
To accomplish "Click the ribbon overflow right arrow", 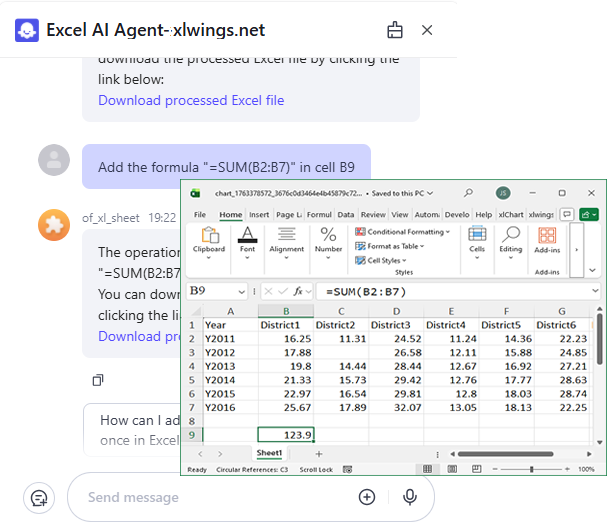I will pyautogui.click(x=576, y=250).
